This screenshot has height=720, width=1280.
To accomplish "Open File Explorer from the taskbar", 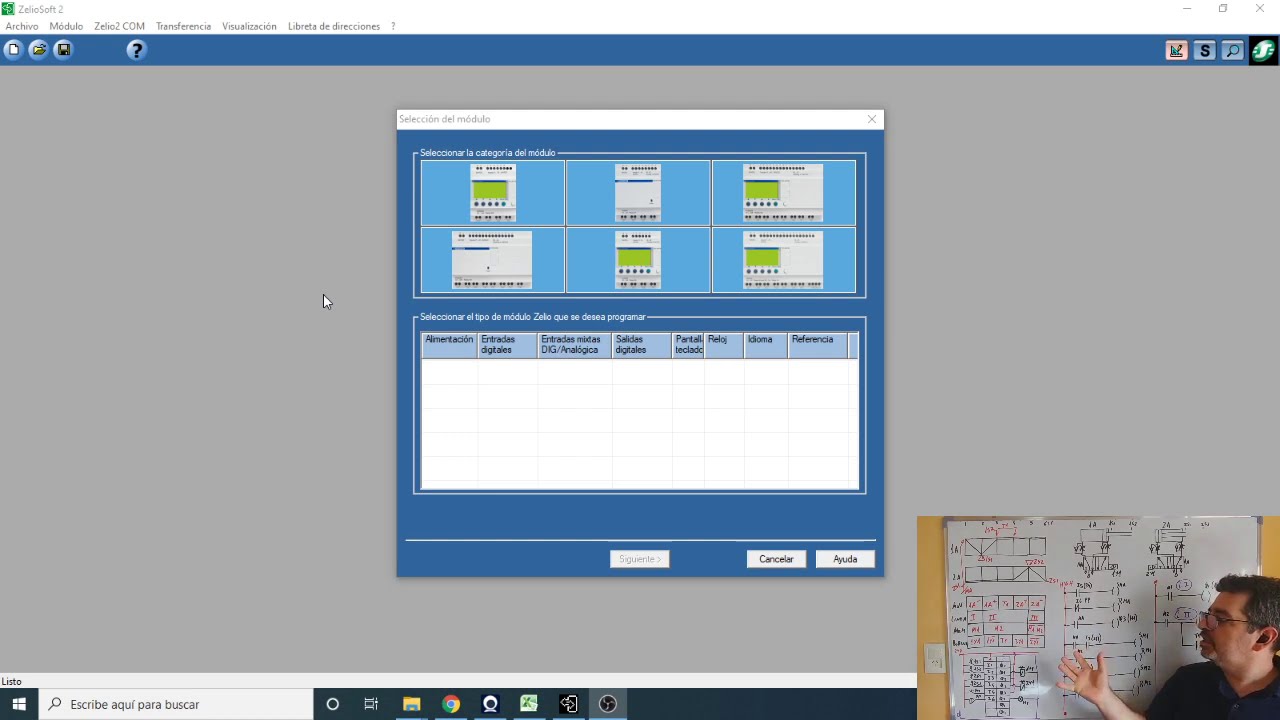I will 411,704.
